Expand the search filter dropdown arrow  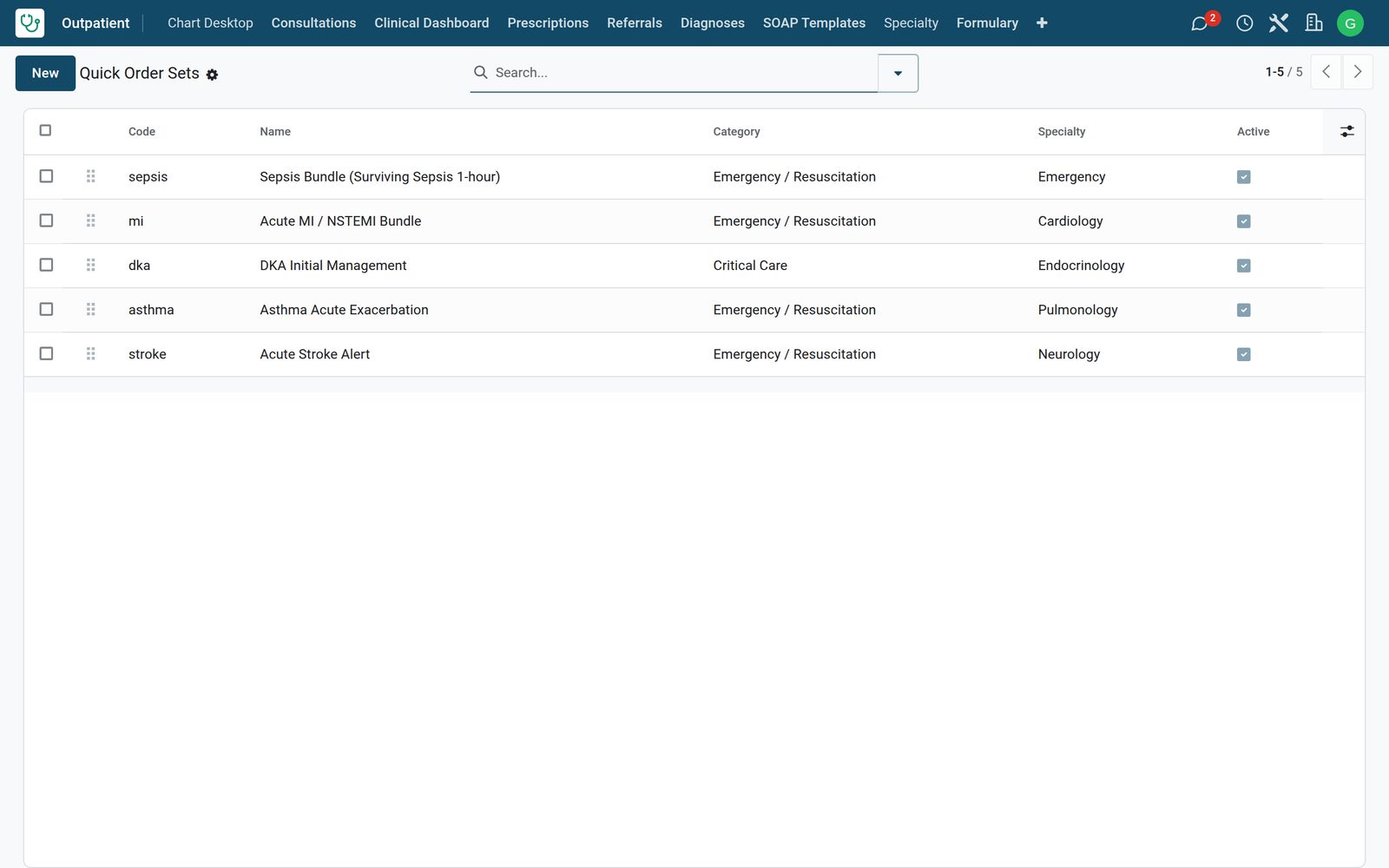pos(898,73)
